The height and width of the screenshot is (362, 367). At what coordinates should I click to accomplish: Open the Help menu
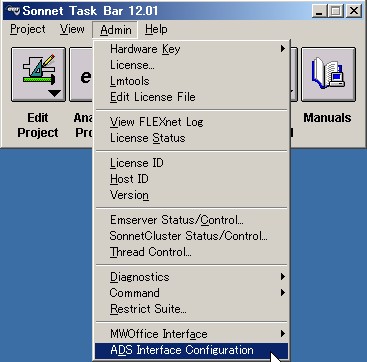156,29
